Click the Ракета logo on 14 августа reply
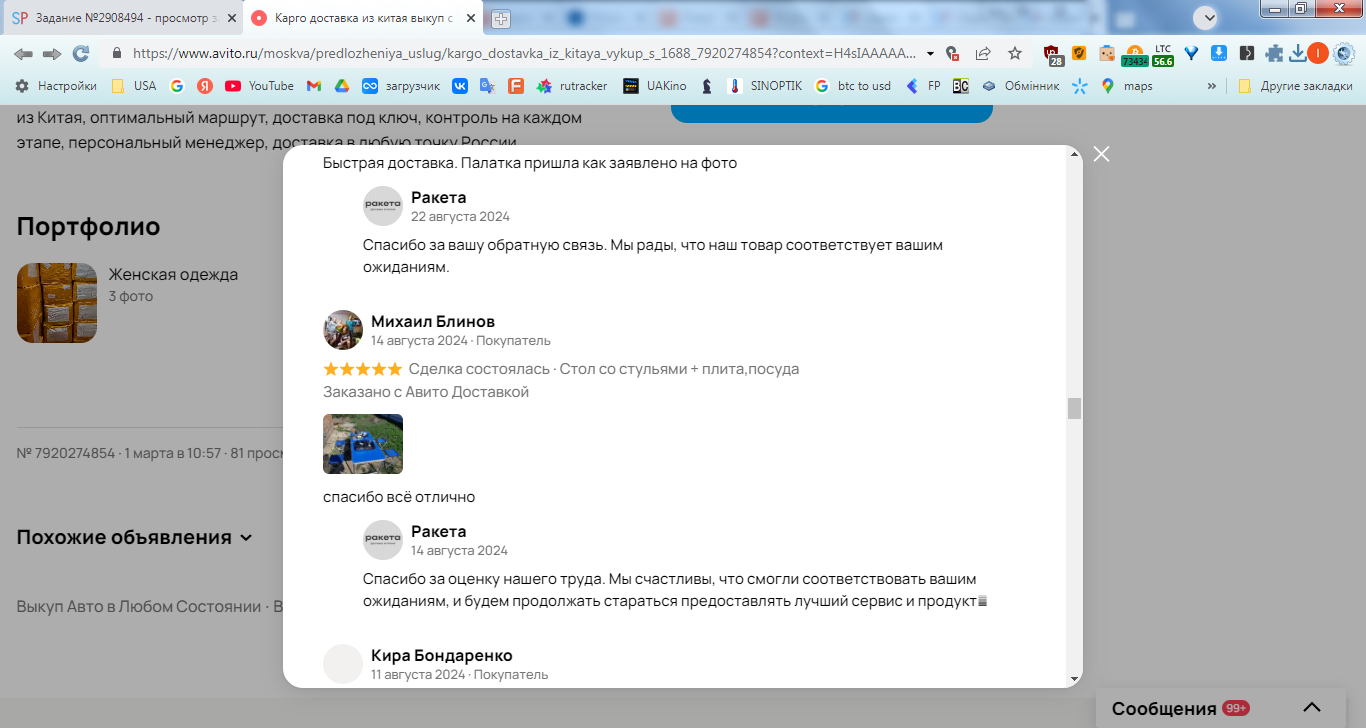 (x=383, y=540)
